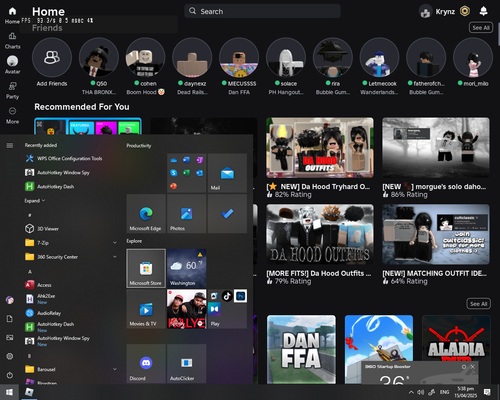Open Power options in Start menu
The width and height of the screenshot is (500, 400).
[10, 375]
